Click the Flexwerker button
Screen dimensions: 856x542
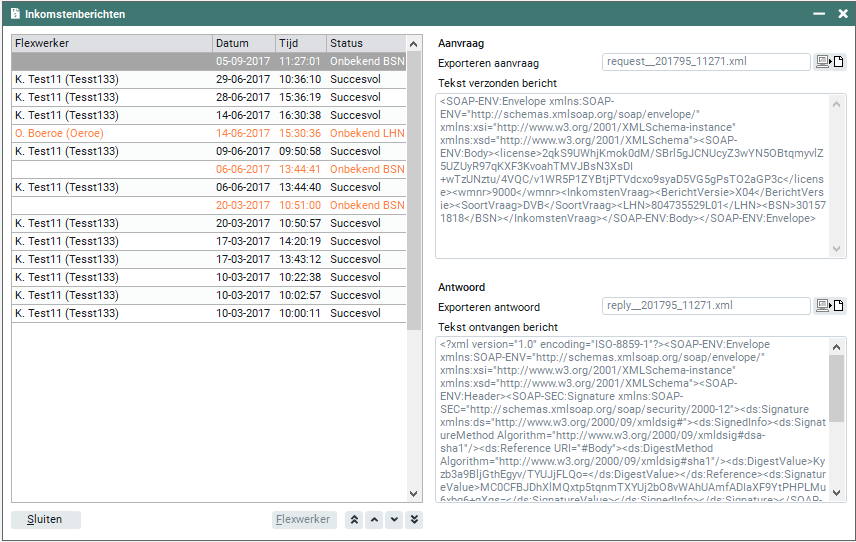coord(304,520)
